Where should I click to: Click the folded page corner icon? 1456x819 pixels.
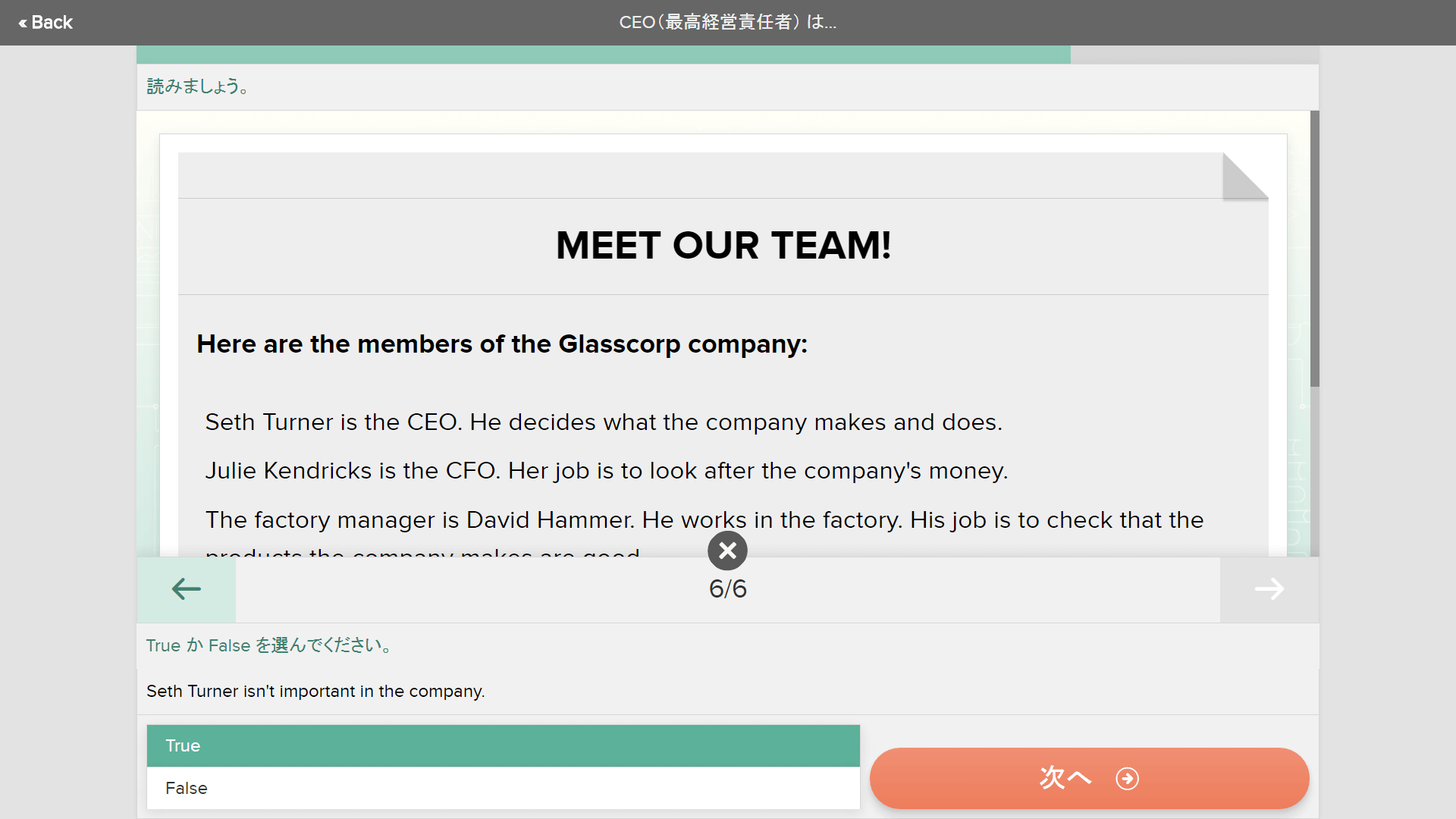pyautogui.click(x=1245, y=176)
